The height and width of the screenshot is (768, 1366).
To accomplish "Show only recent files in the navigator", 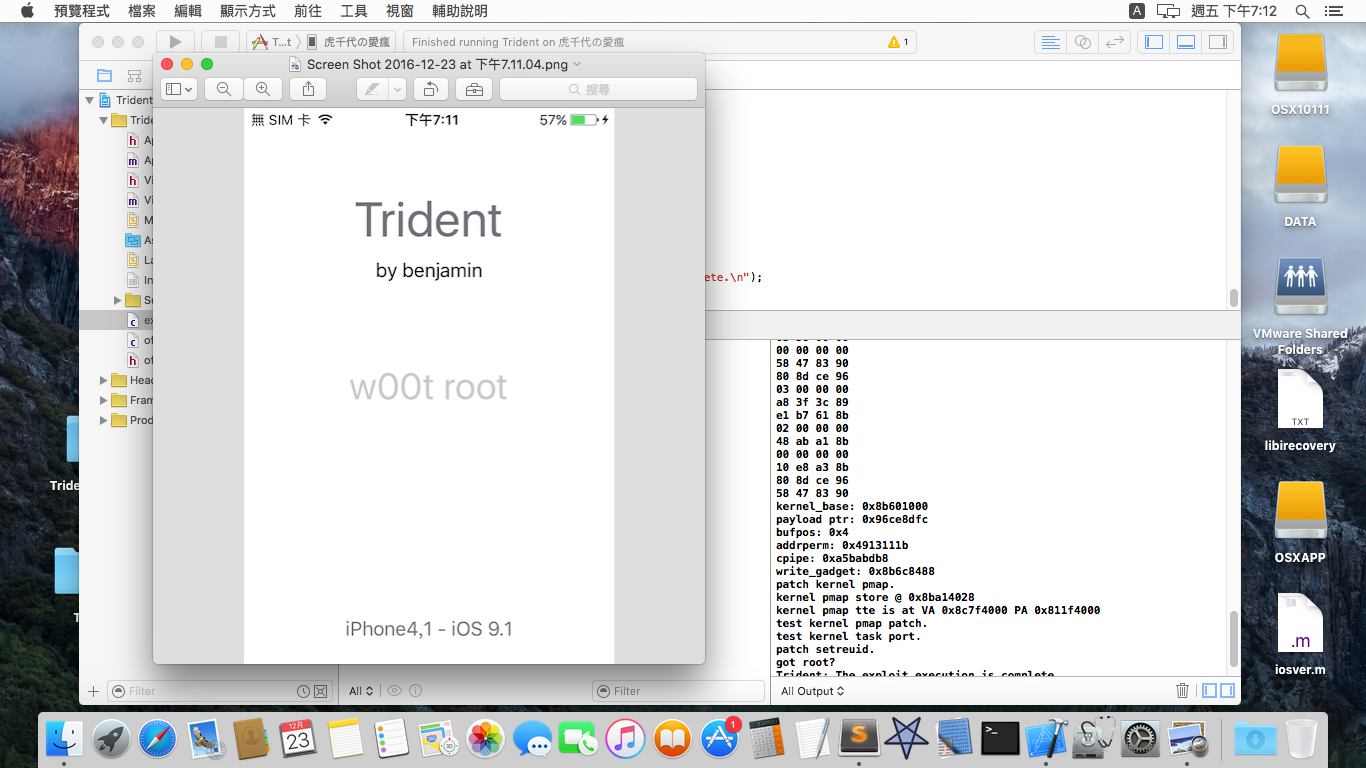I will (303, 691).
